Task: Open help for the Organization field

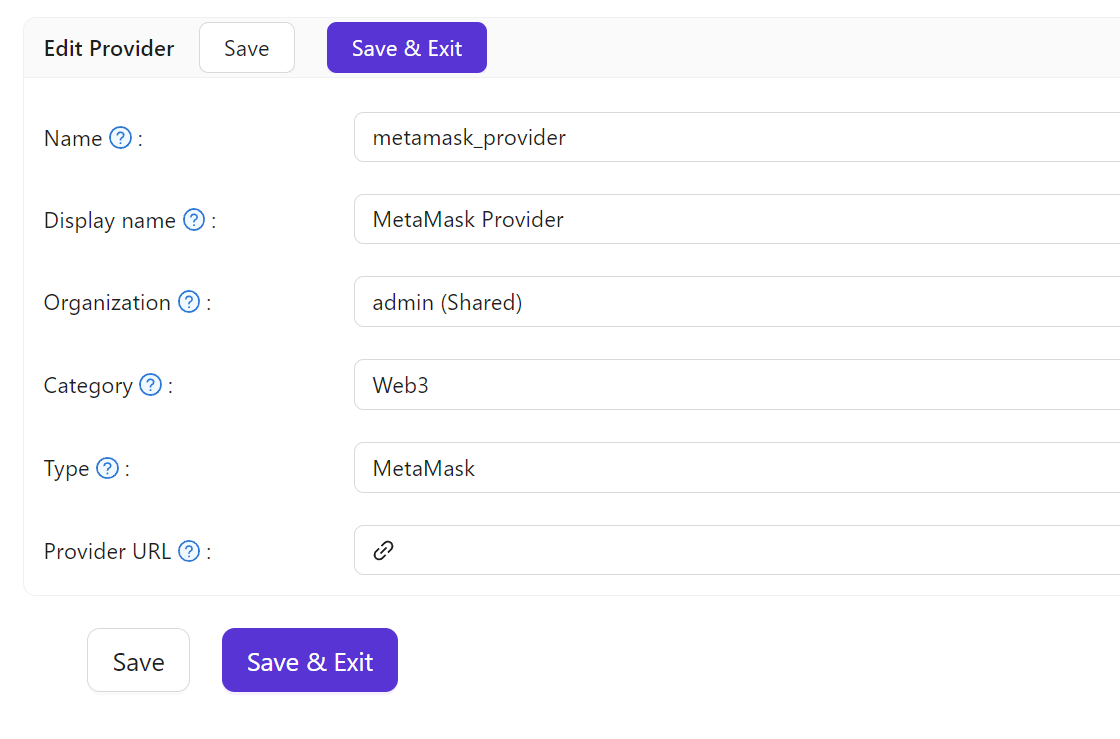Action: tap(188, 302)
